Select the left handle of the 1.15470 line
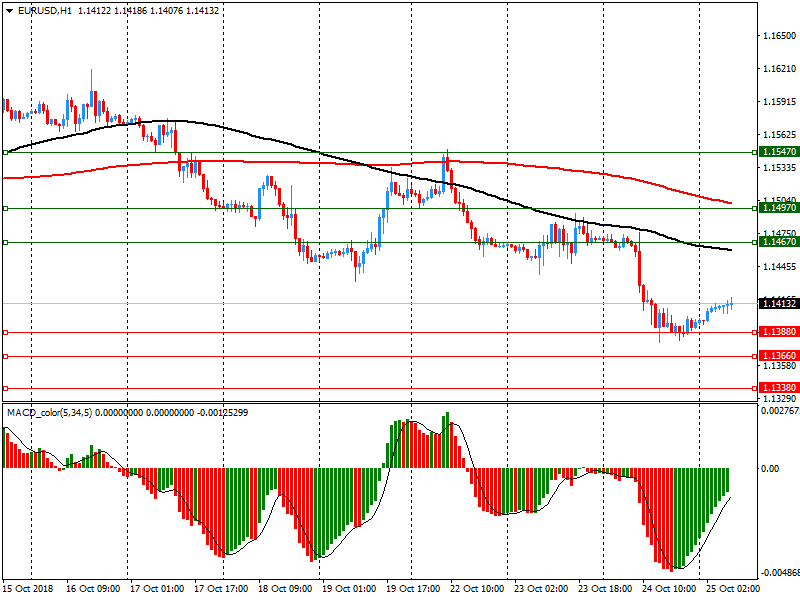 pos(6,152)
